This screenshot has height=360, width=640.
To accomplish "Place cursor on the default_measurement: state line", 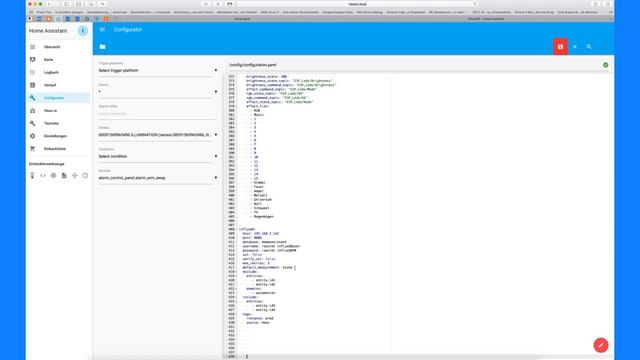I will 267,268.
